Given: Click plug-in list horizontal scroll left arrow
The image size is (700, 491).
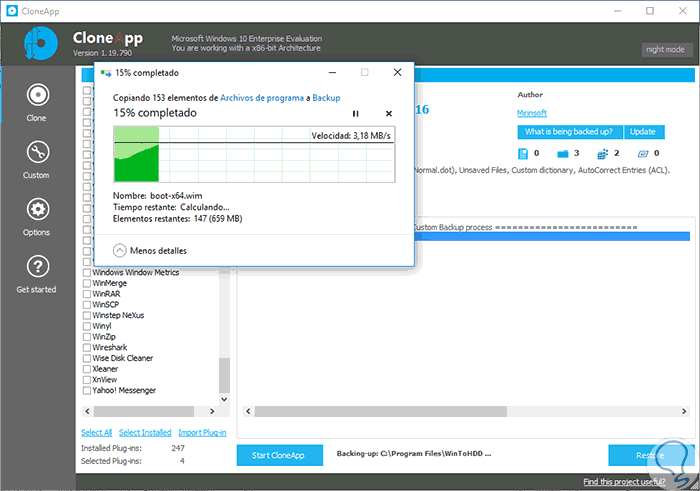Looking at the screenshot, I should (88, 411).
